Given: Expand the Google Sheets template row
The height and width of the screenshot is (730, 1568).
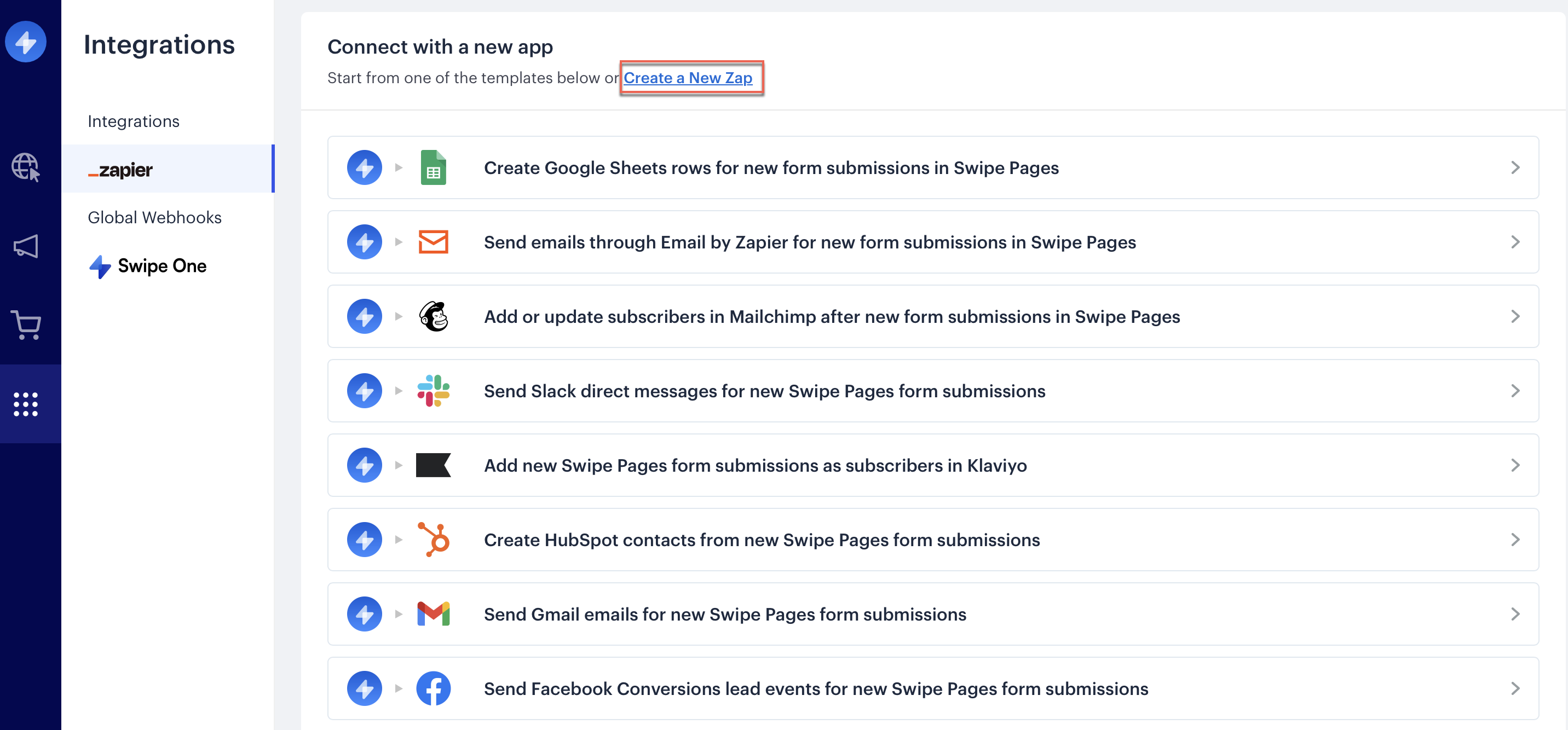Looking at the screenshot, I should (1515, 168).
